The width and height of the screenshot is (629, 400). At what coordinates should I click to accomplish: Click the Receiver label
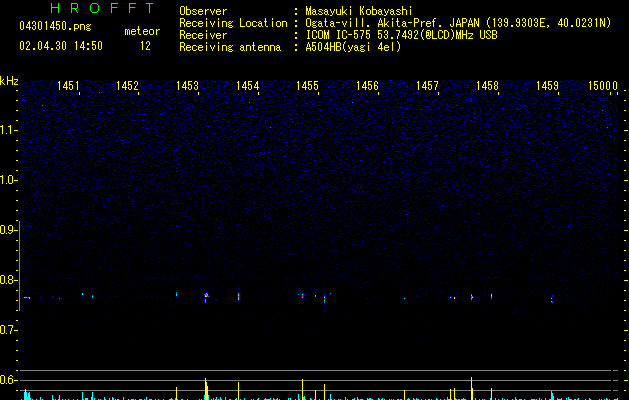coord(203,35)
